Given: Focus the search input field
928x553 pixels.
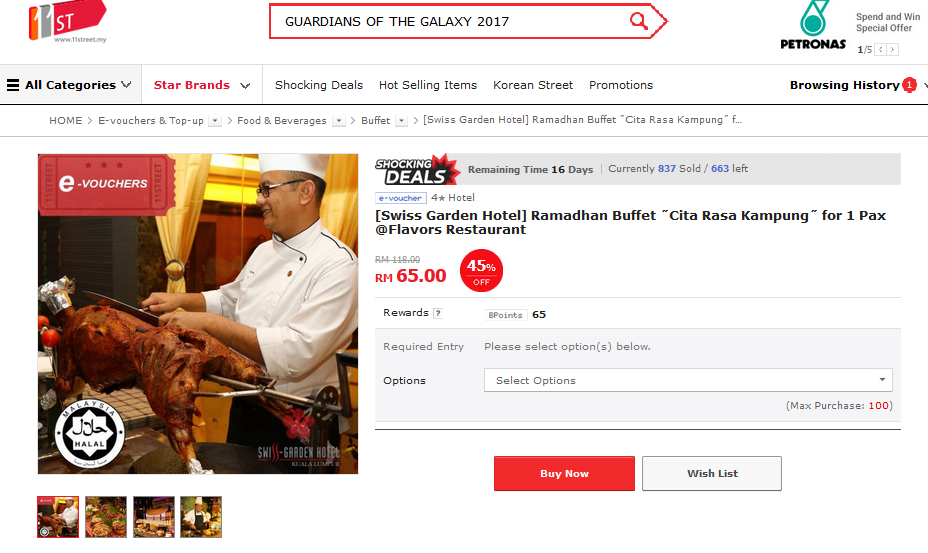Looking at the screenshot, I should [450, 21].
